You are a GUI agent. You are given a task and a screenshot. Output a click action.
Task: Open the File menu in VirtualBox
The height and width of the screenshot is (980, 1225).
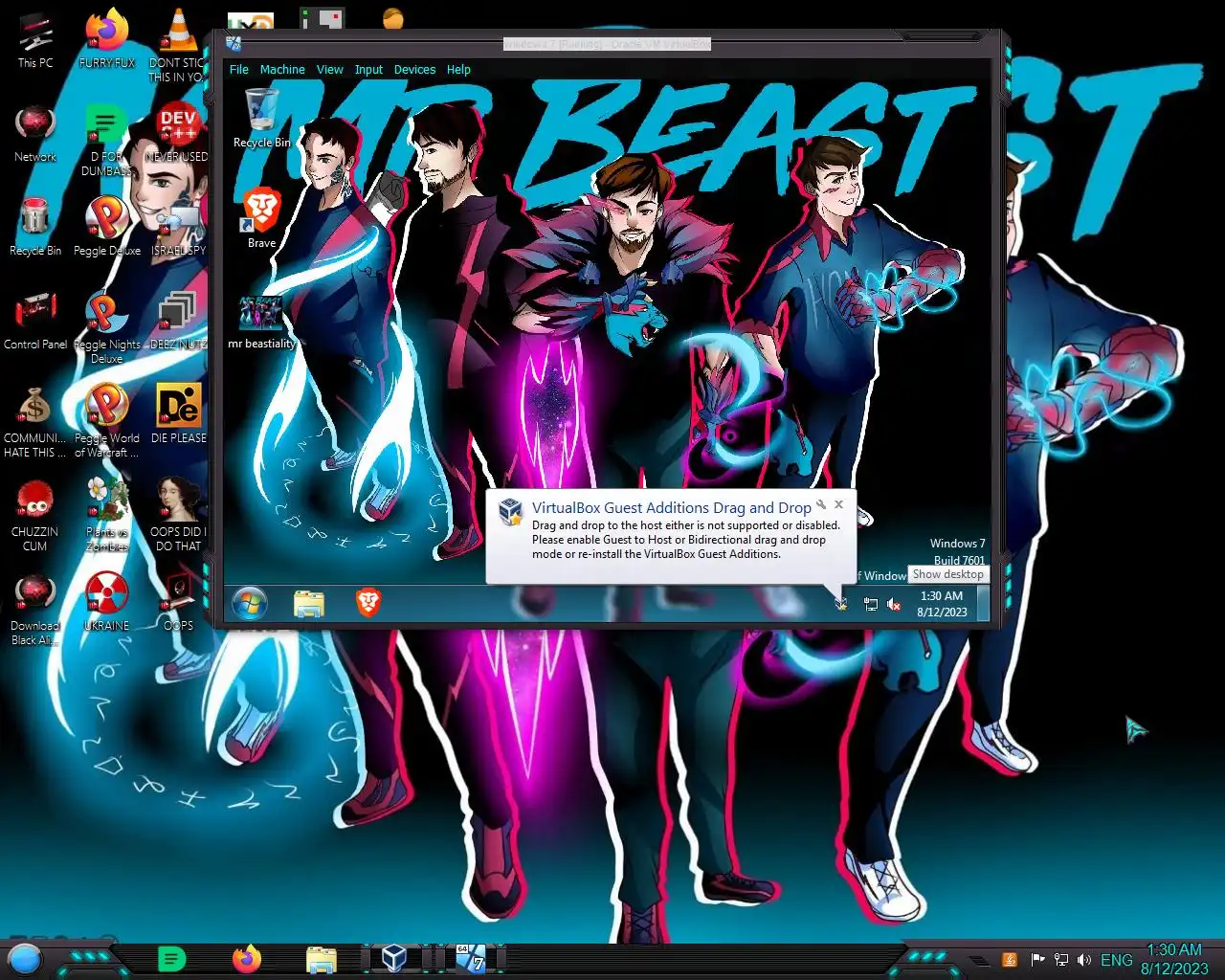pyautogui.click(x=238, y=70)
